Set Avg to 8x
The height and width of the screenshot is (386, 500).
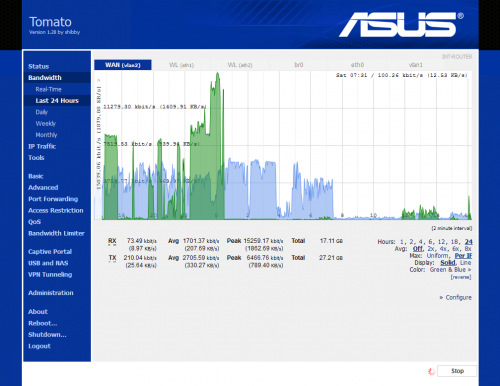pyautogui.click(x=468, y=249)
